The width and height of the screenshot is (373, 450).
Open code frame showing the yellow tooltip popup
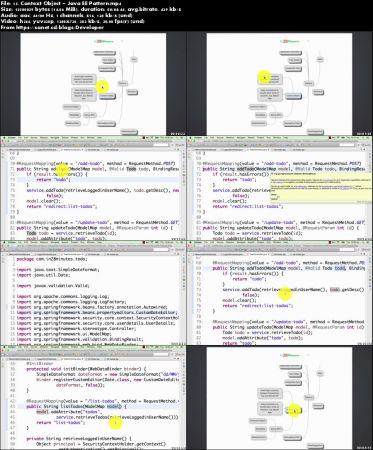click(279, 188)
